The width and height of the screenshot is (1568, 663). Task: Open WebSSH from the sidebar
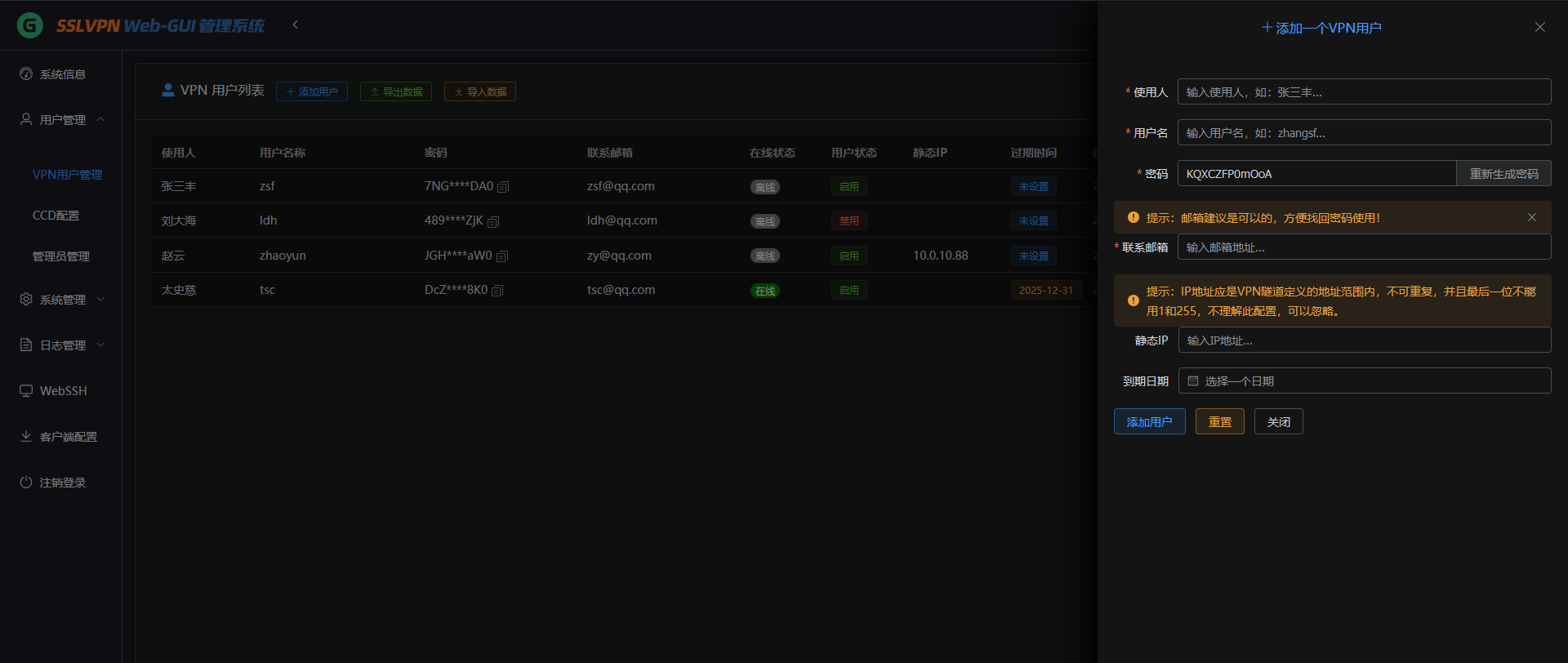coord(60,391)
